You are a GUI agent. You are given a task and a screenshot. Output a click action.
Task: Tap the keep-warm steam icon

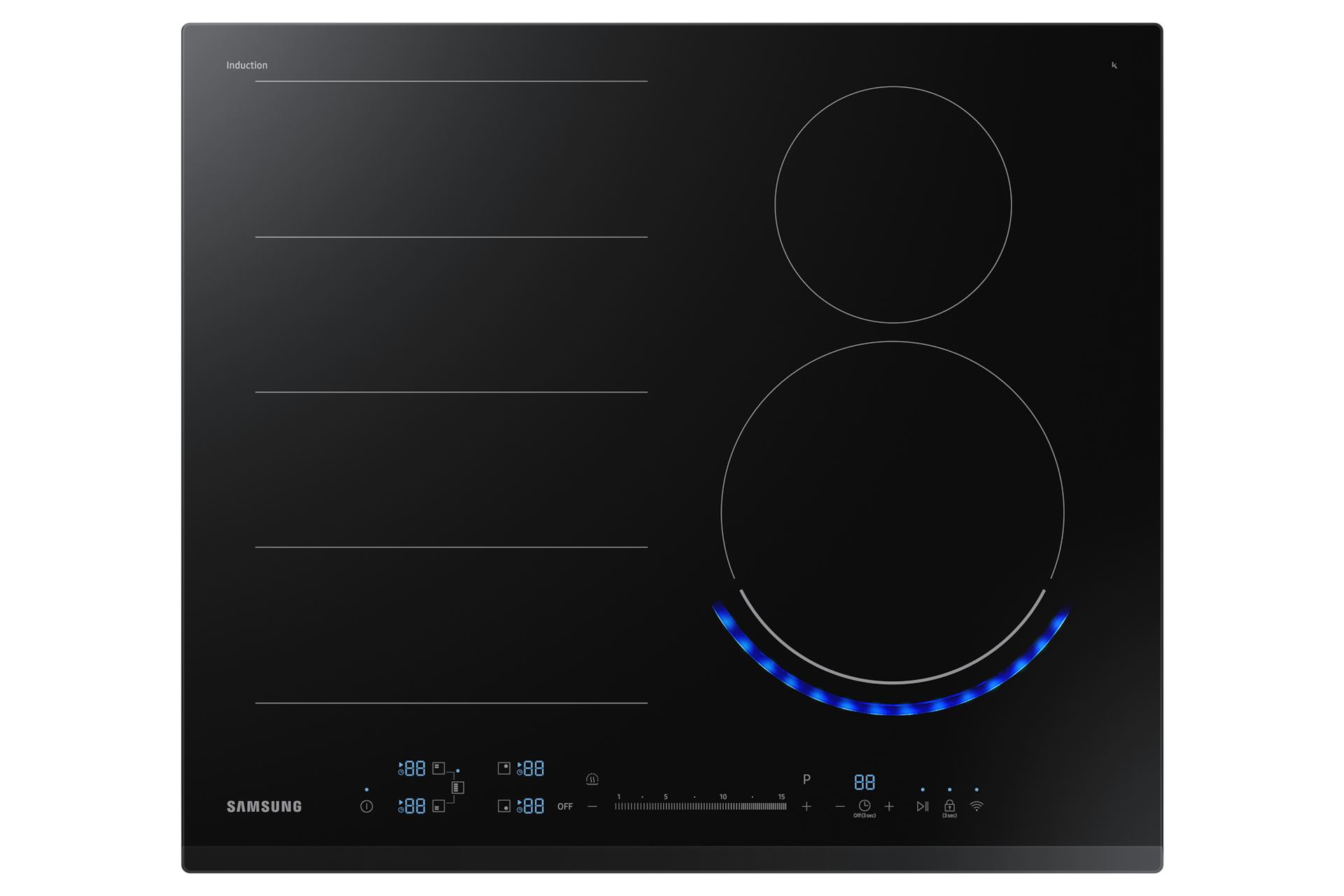592,779
